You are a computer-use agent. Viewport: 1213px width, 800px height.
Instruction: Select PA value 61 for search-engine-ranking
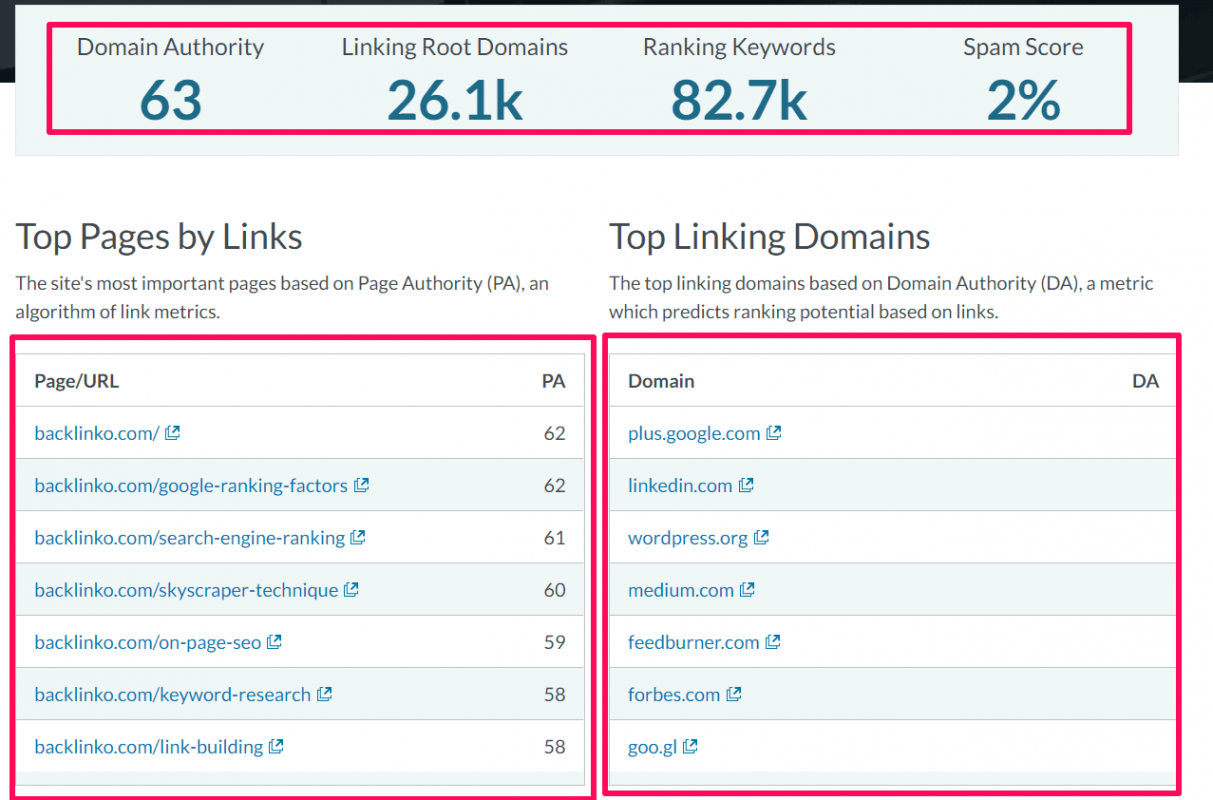point(555,537)
